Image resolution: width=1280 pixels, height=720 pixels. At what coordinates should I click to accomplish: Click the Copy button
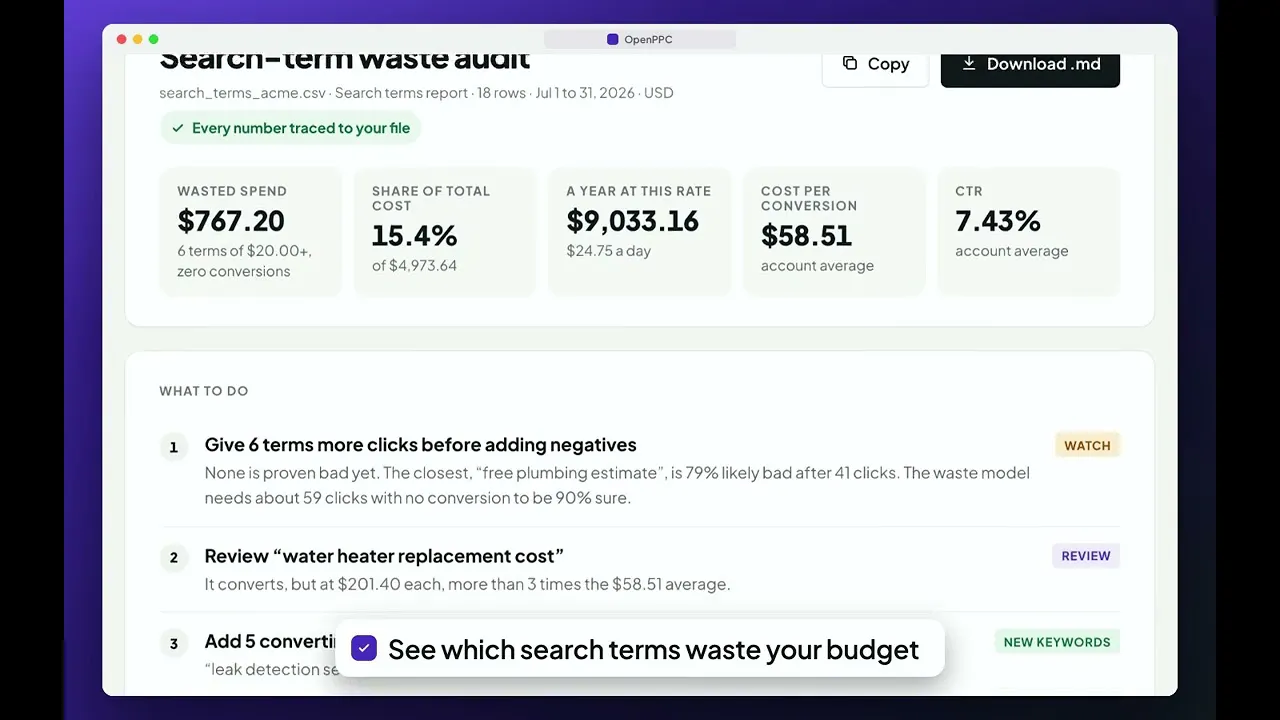point(875,64)
